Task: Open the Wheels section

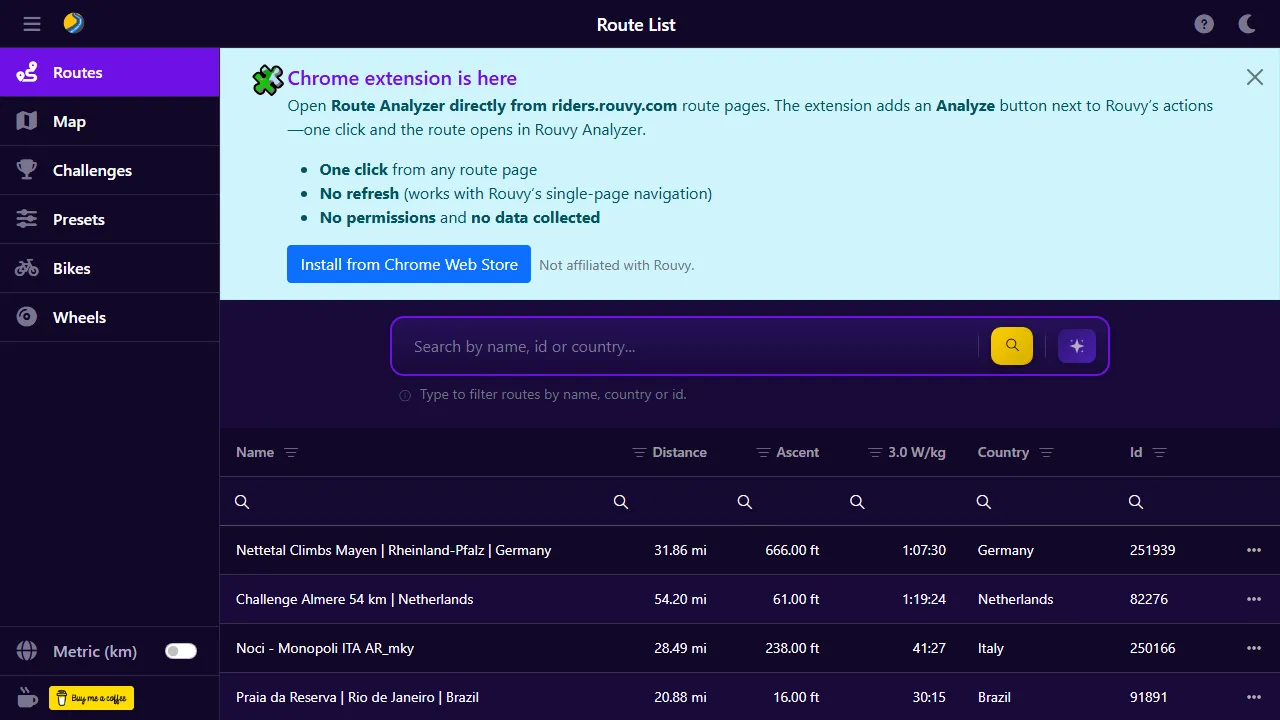Action: tap(78, 317)
